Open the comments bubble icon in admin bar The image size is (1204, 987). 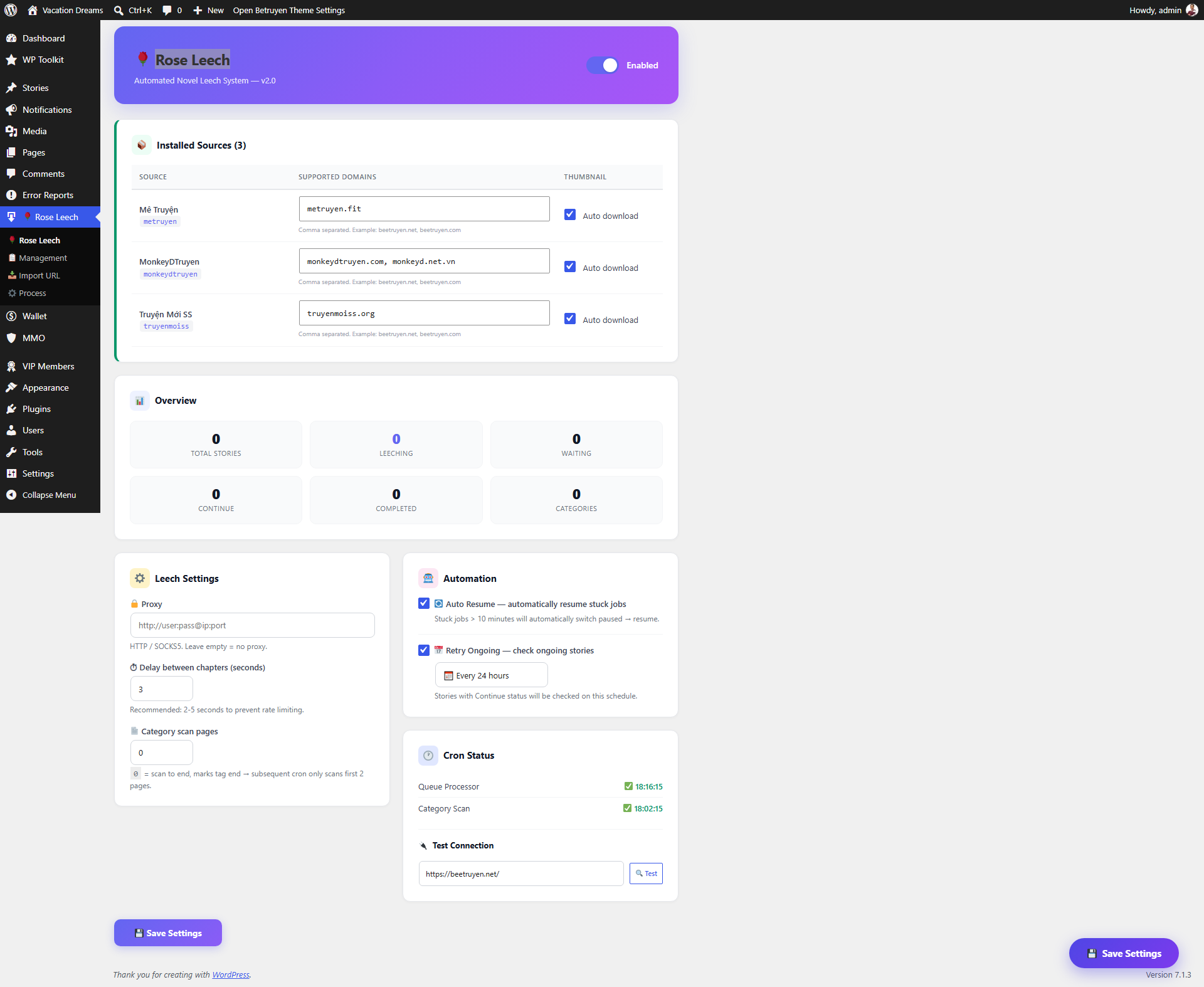167,10
